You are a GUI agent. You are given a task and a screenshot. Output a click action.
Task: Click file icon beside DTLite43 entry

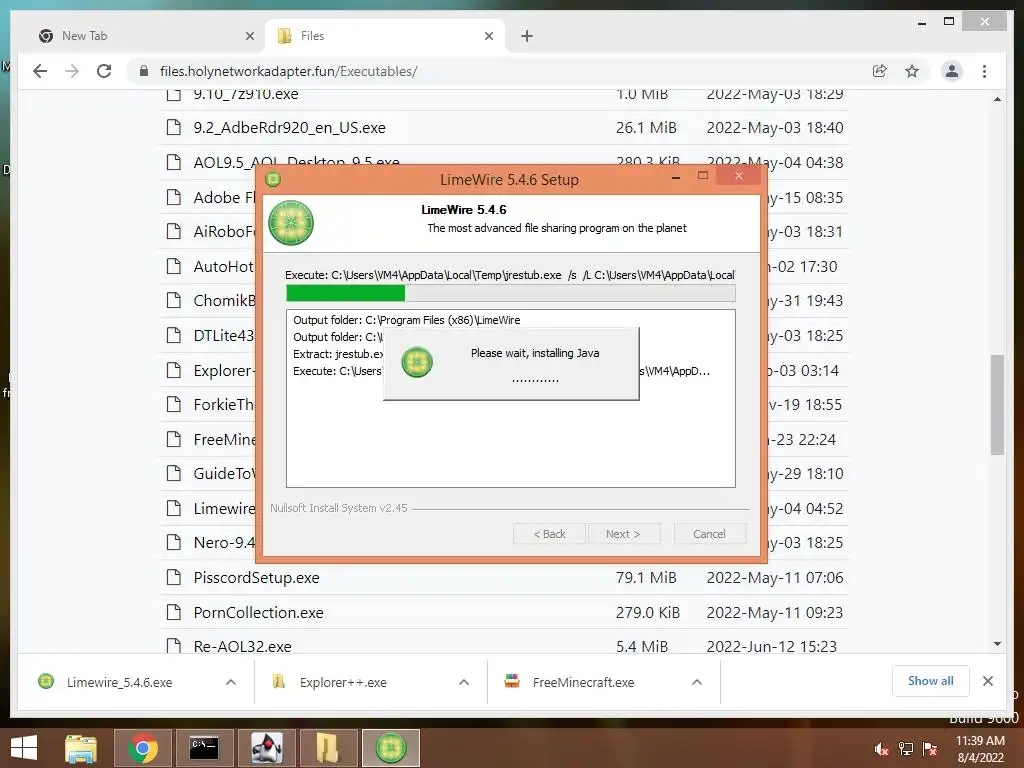173,335
